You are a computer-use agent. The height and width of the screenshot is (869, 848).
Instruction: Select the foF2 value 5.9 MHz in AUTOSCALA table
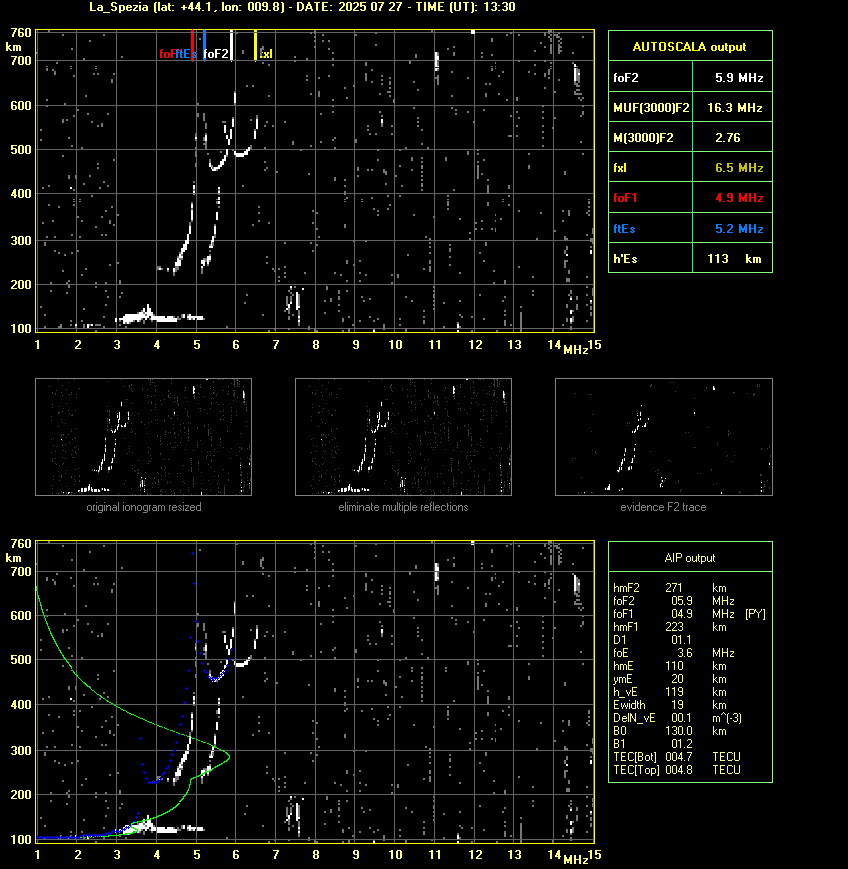[732, 78]
